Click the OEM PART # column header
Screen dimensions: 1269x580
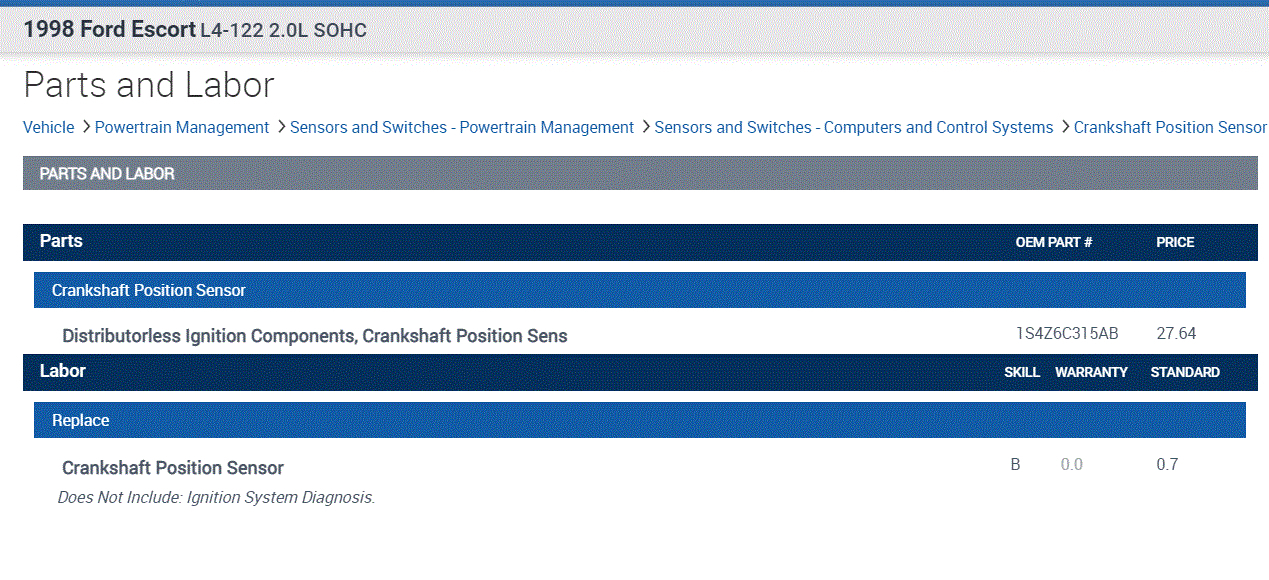(1054, 242)
